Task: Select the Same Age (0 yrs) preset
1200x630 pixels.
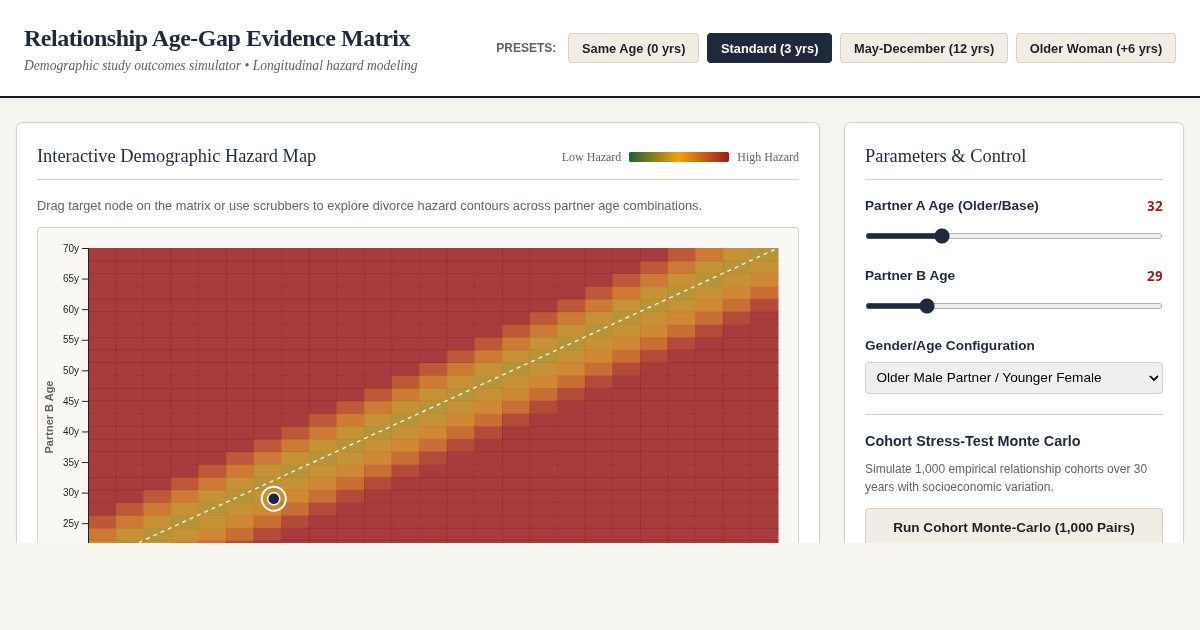Action: point(633,48)
